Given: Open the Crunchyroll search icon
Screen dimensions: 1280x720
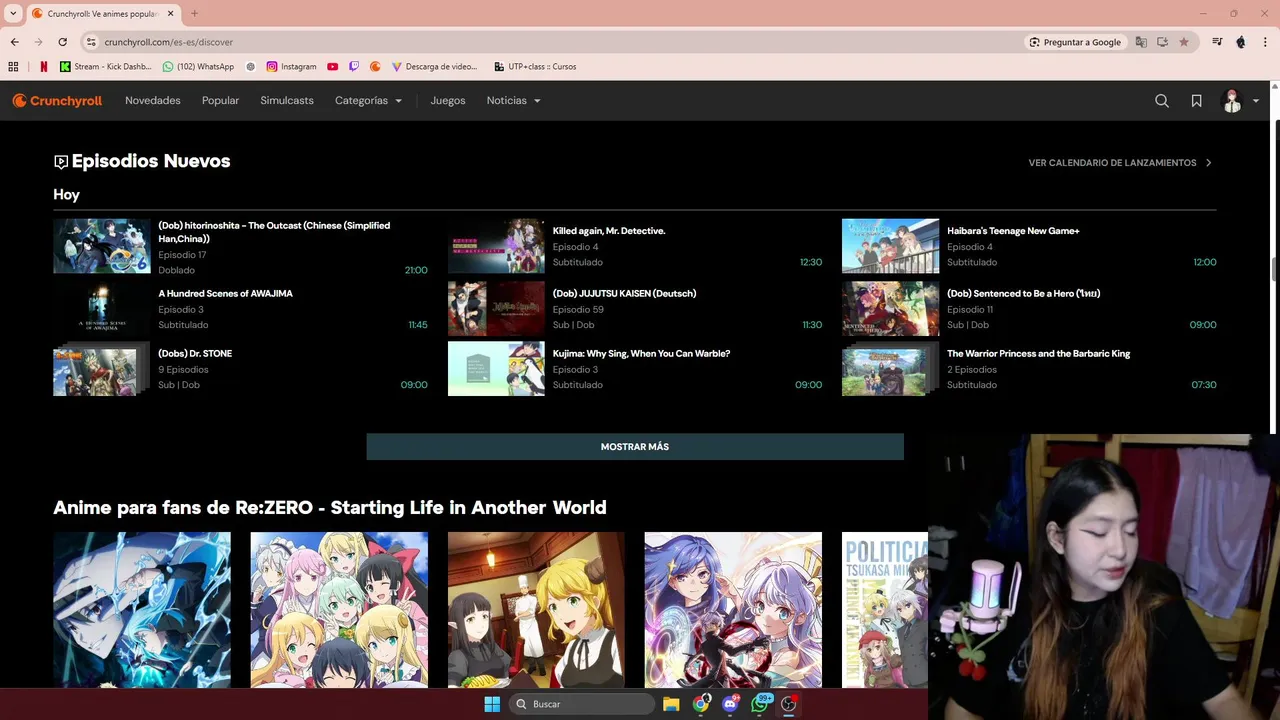Looking at the screenshot, I should coord(1162,101).
